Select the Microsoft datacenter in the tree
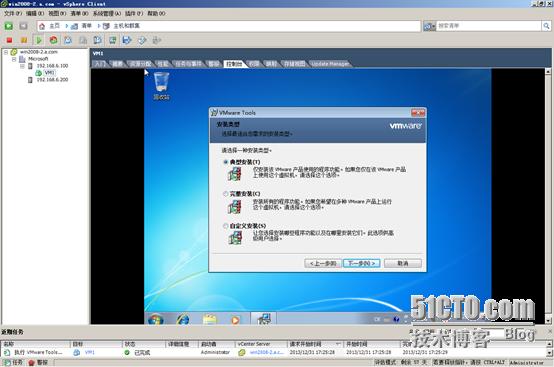Viewport: 554px width, 367px height. tap(38, 59)
